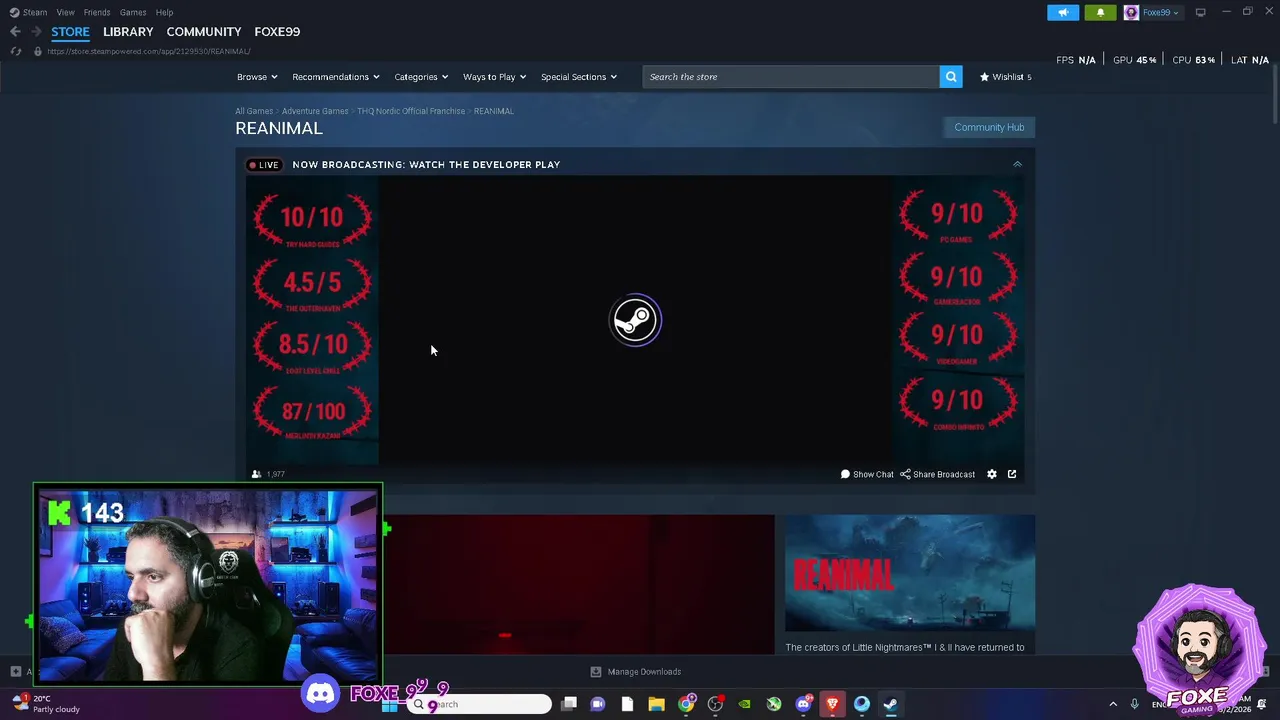
Task: Open the Games menu
Action: [x=133, y=12]
